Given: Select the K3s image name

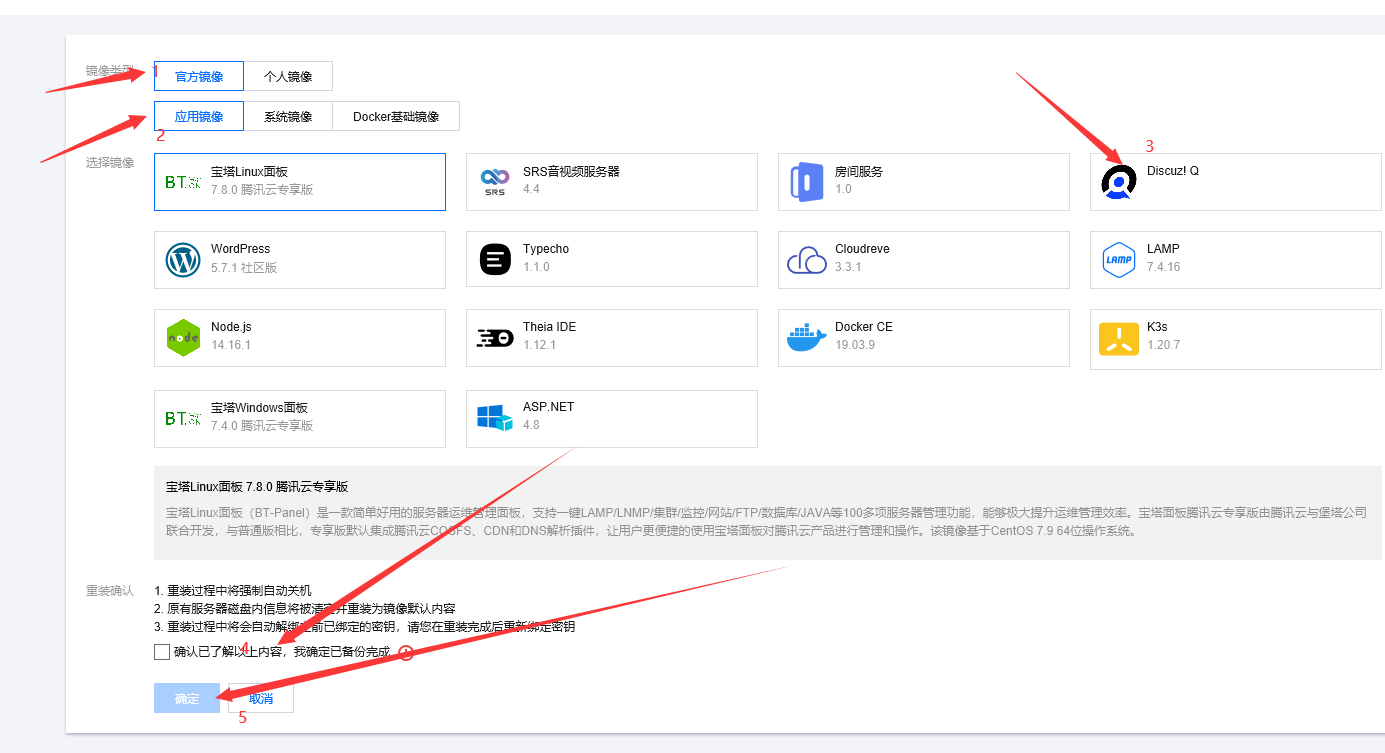Looking at the screenshot, I should coord(1157,327).
